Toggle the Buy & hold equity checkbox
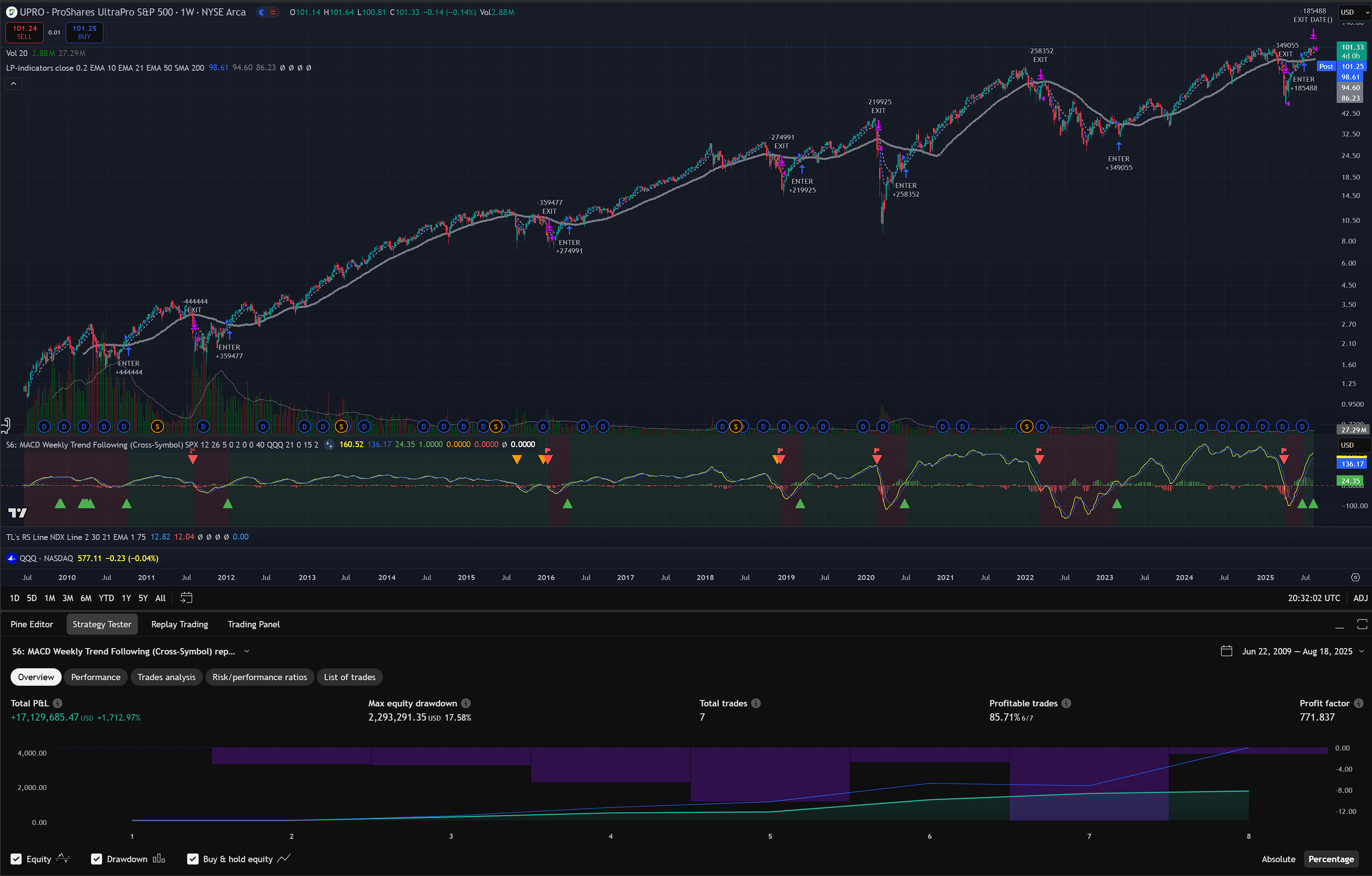 click(x=193, y=859)
